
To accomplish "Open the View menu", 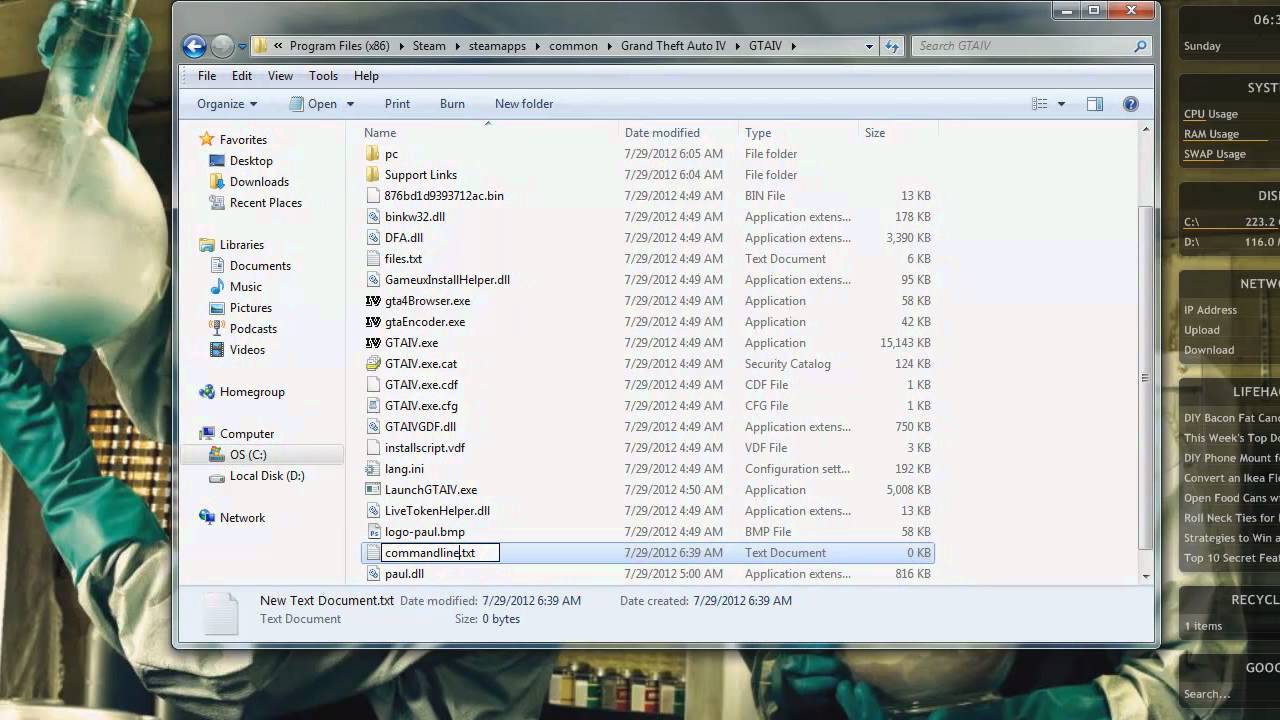I will coord(280,76).
